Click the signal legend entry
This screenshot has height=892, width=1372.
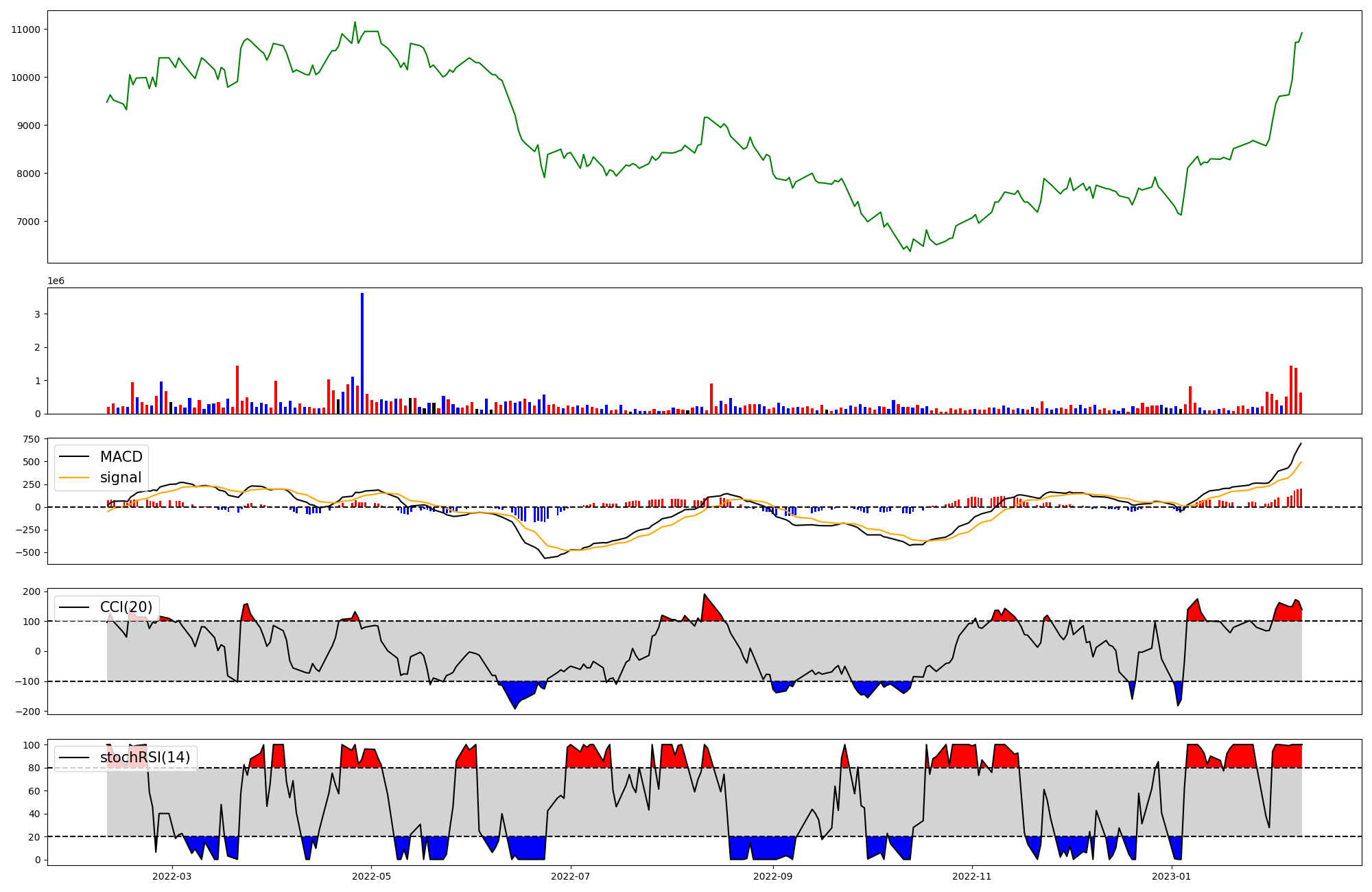pos(121,478)
